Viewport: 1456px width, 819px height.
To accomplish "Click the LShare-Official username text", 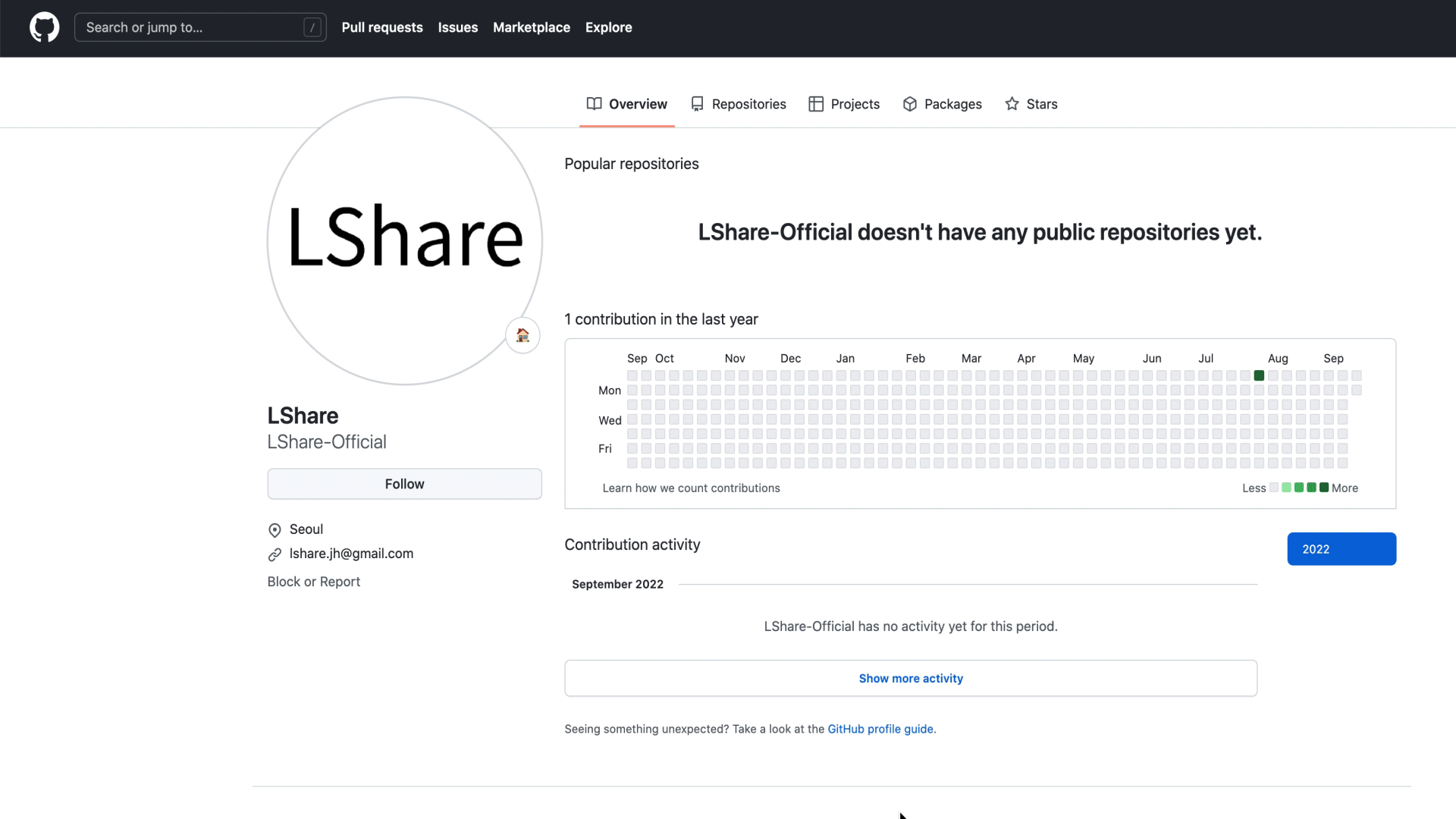I will (x=327, y=442).
